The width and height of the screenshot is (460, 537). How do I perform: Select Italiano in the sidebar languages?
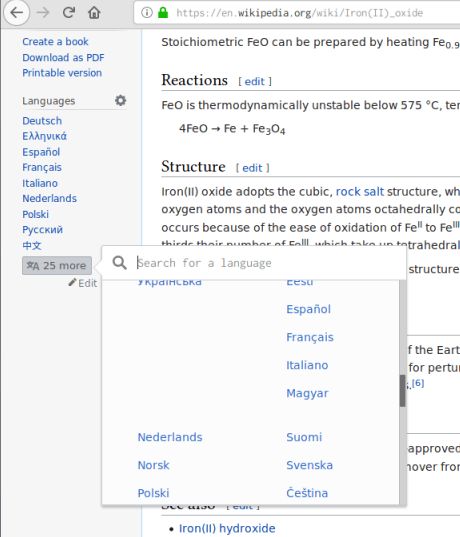[x=40, y=183]
